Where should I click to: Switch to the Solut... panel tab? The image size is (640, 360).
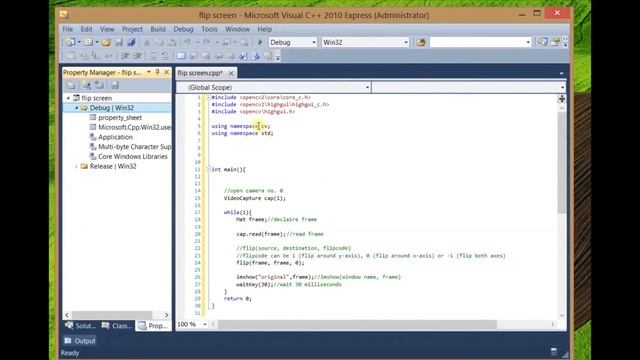[x=80, y=326]
